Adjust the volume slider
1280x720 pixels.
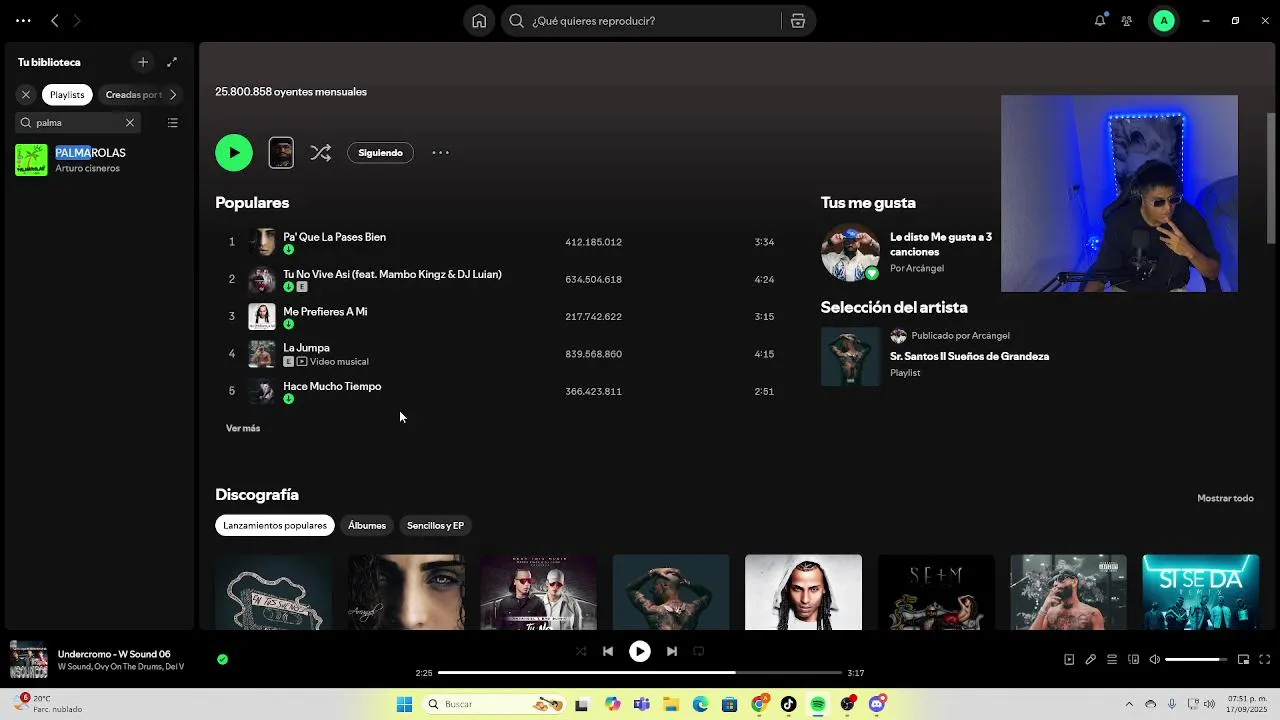[x=1197, y=659]
